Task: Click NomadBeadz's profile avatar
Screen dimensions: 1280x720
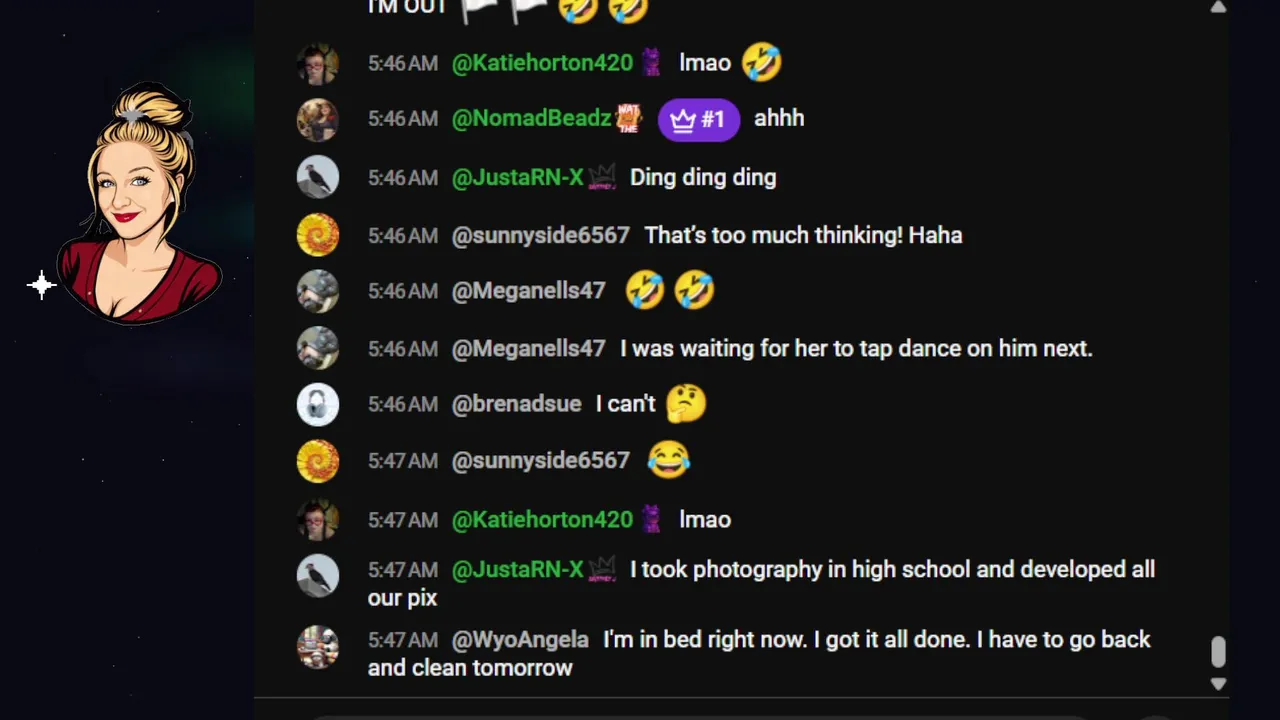Action: (x=318, y=120)
